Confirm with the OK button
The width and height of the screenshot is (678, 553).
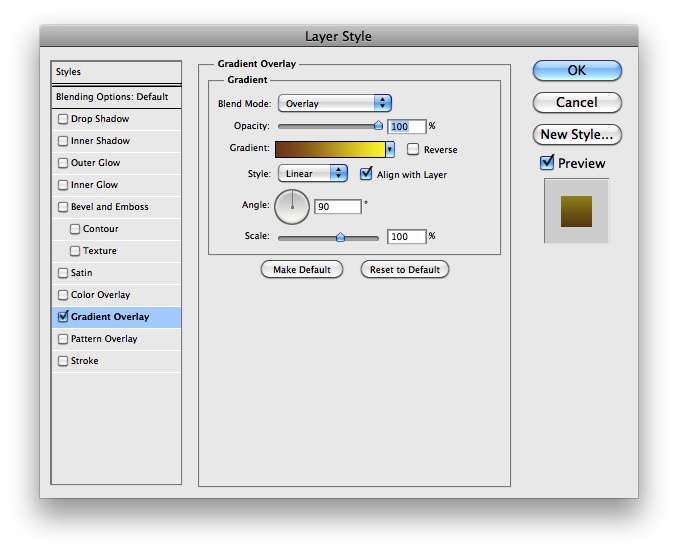pyautogui.click(x=577, y=70)
